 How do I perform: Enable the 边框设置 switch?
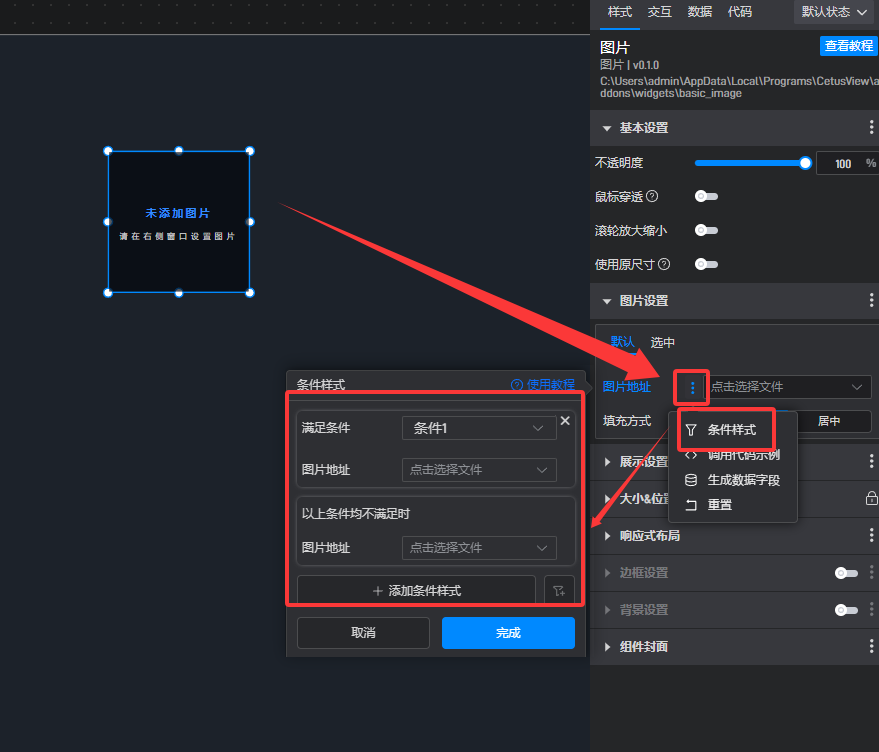point(846,573)
